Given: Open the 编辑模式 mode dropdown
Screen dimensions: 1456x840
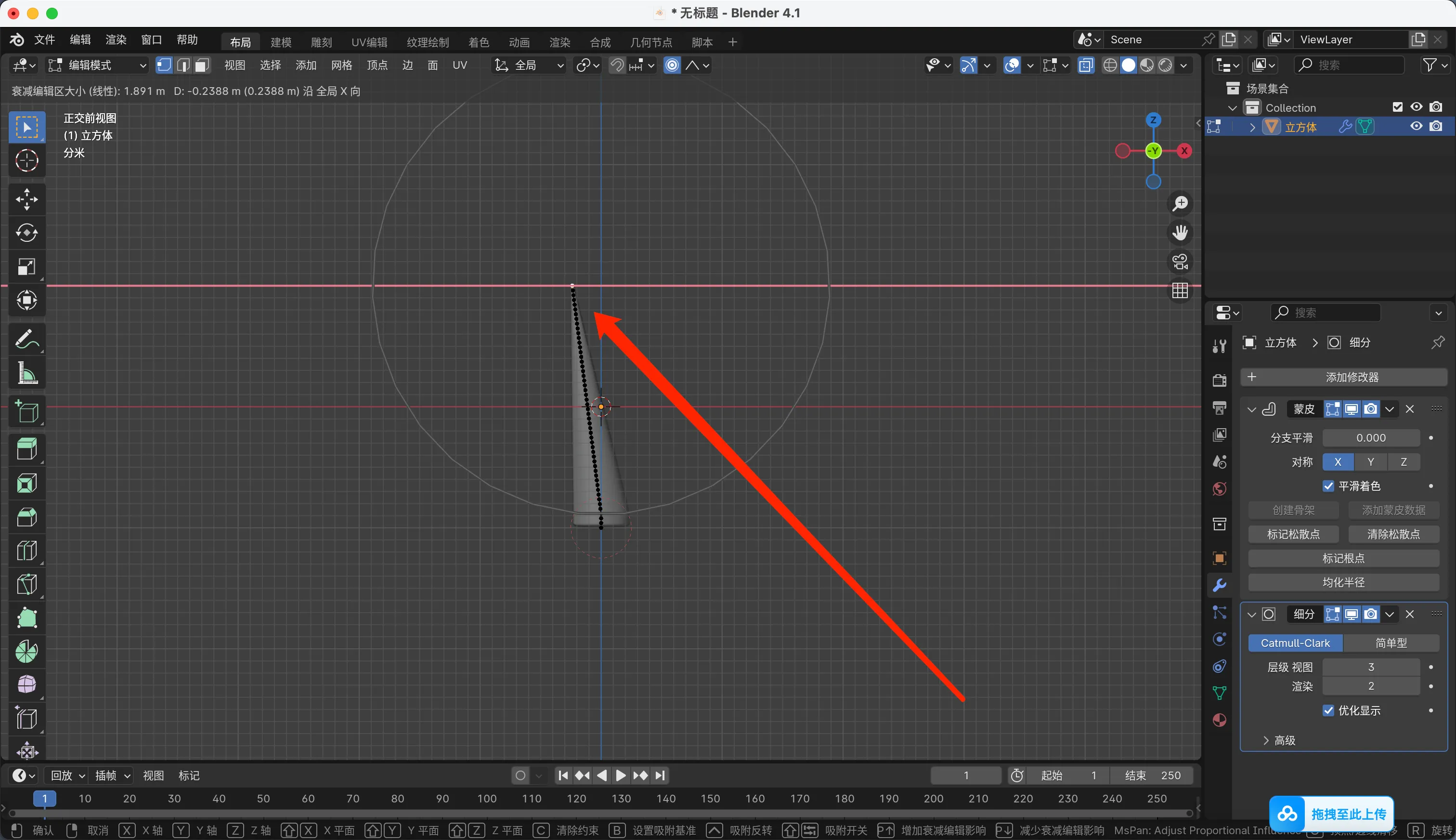Looking at the screenshot, I should click(x=97, y=65).
